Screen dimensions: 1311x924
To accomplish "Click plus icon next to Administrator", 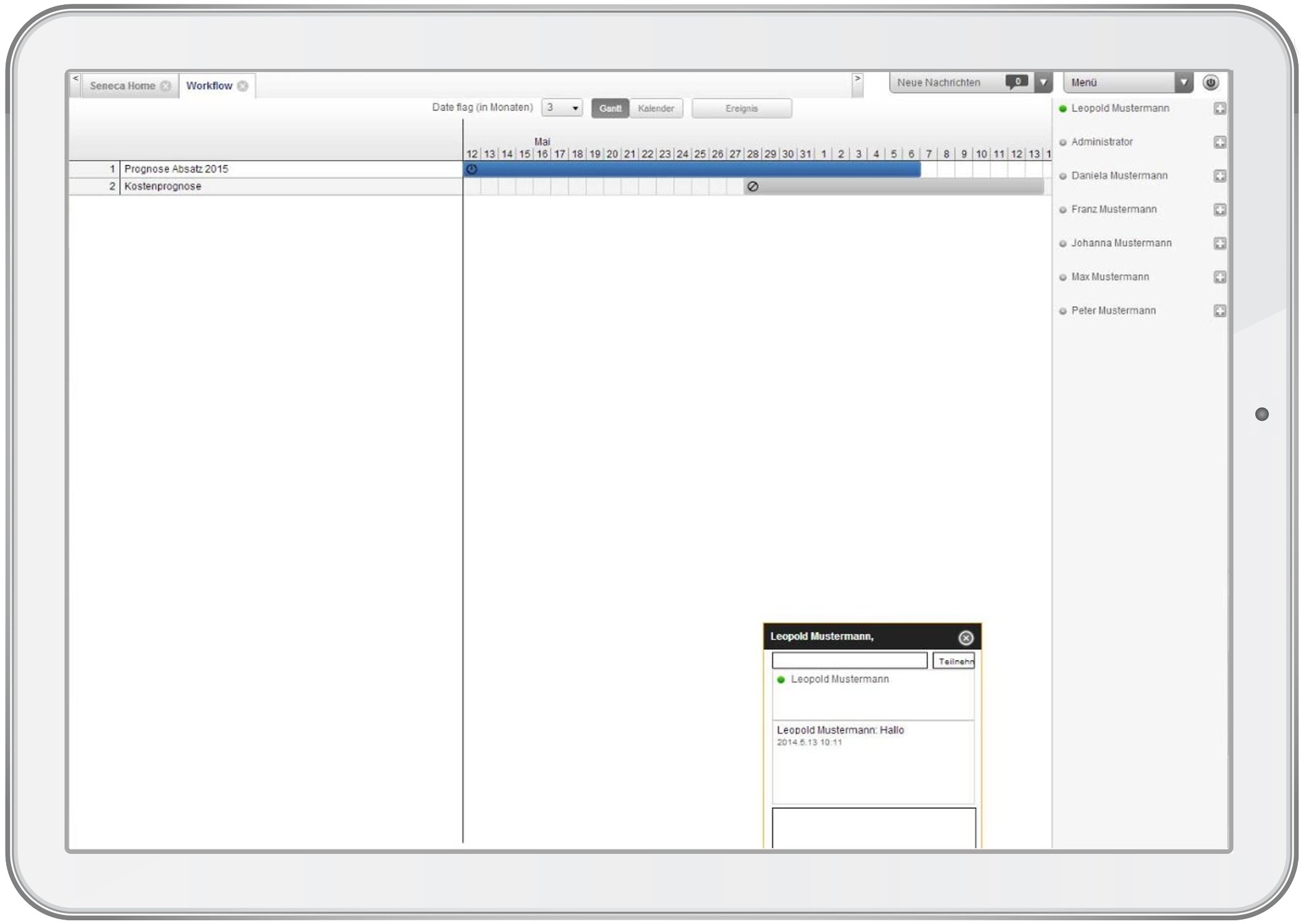I will (1219, 142).
